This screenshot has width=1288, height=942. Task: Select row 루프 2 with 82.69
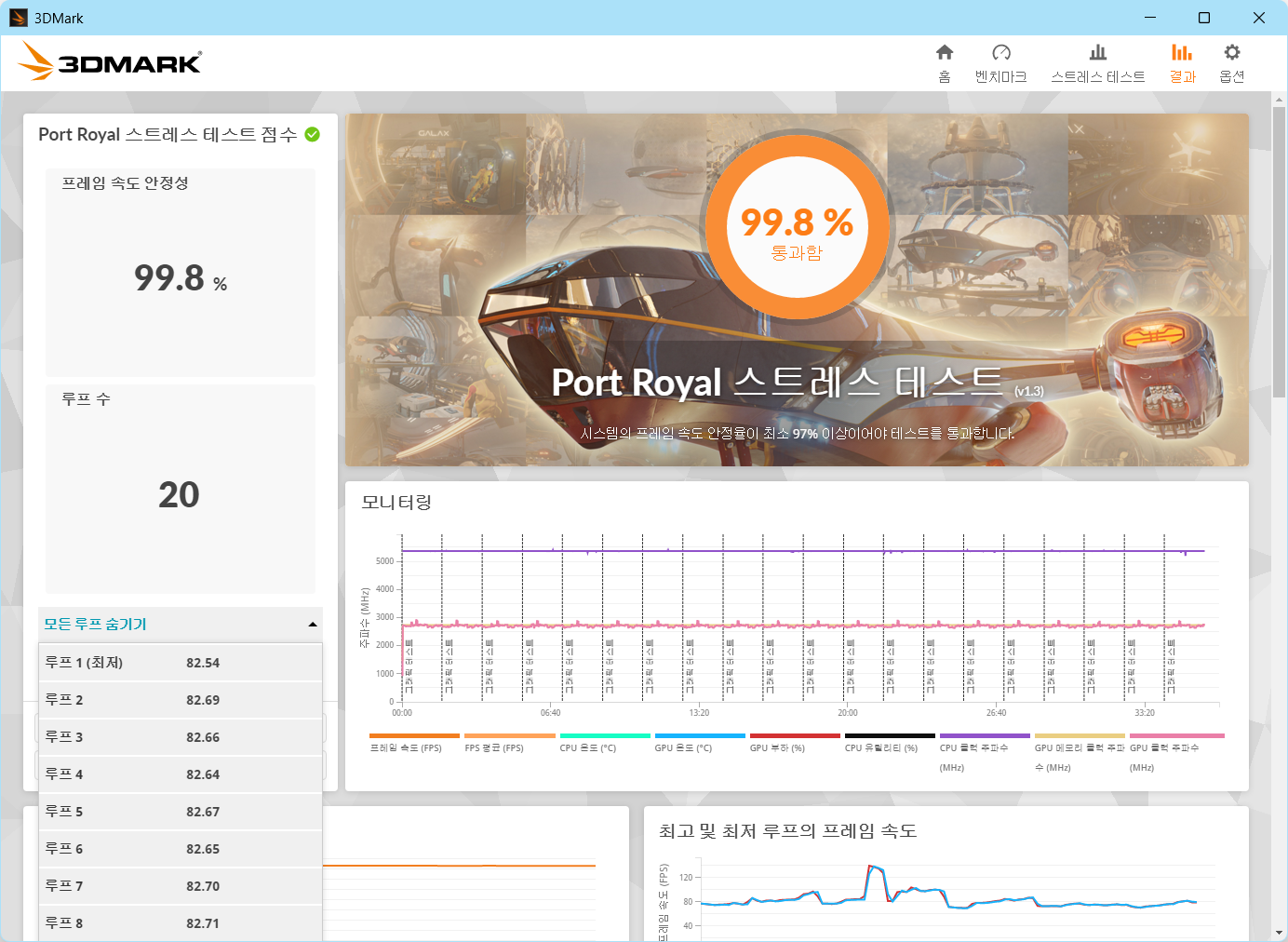(181, 700)
